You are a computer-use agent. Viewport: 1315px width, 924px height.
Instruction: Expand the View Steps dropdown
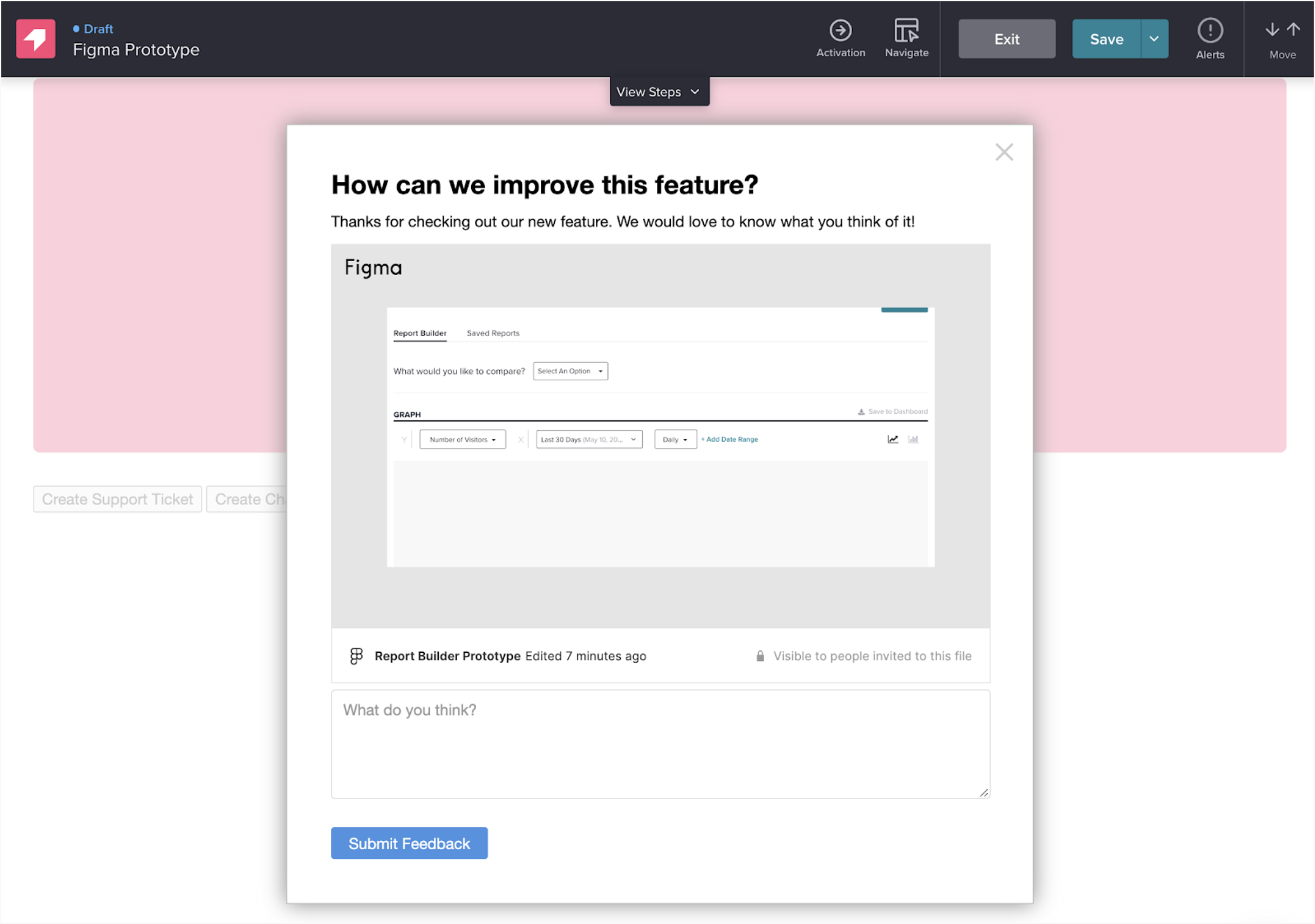pyautogui.click(x=659, y=92)
